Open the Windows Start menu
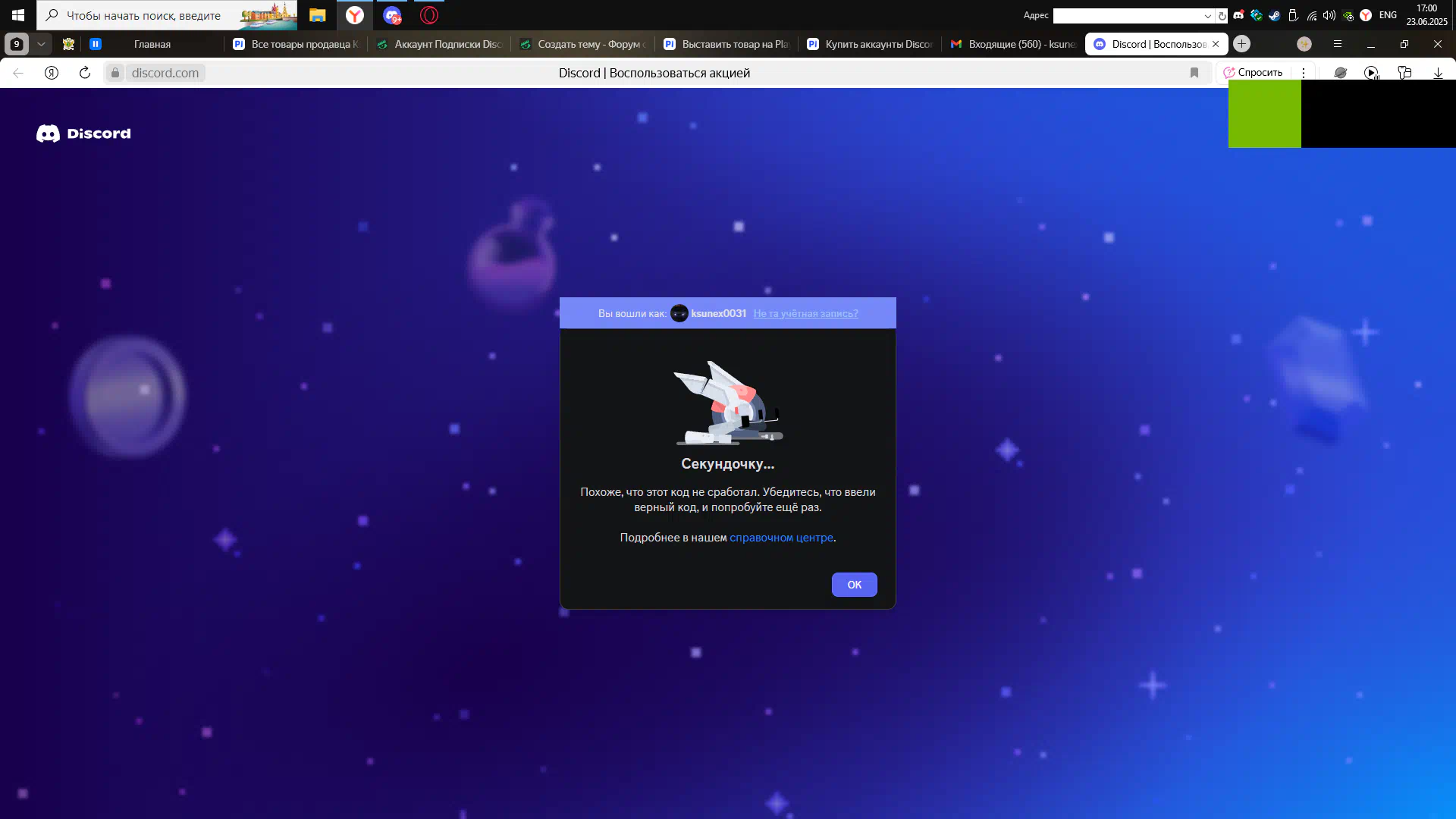This screenshot has height=819, width=1456. (18, 15)
